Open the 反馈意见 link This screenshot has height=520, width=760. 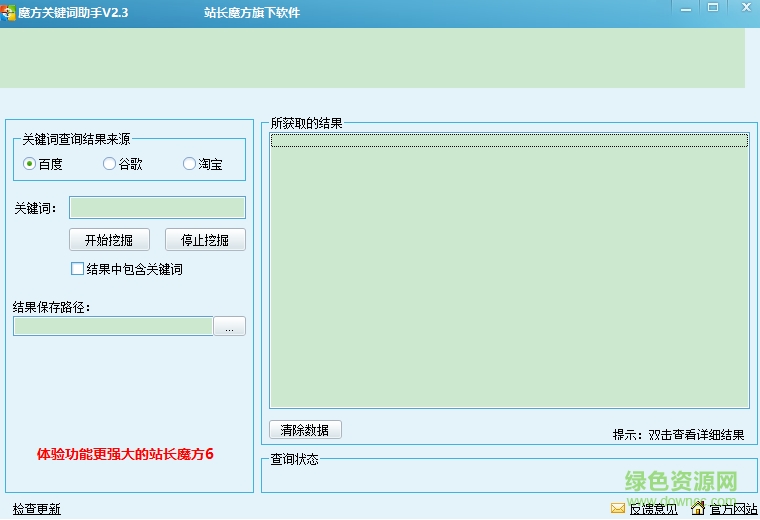coord(653,509)
